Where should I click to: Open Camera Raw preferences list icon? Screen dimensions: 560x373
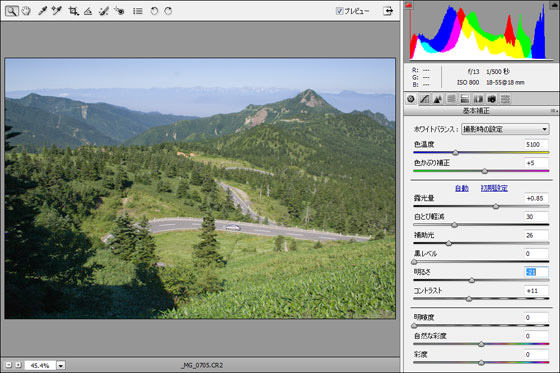coord(138,11)
